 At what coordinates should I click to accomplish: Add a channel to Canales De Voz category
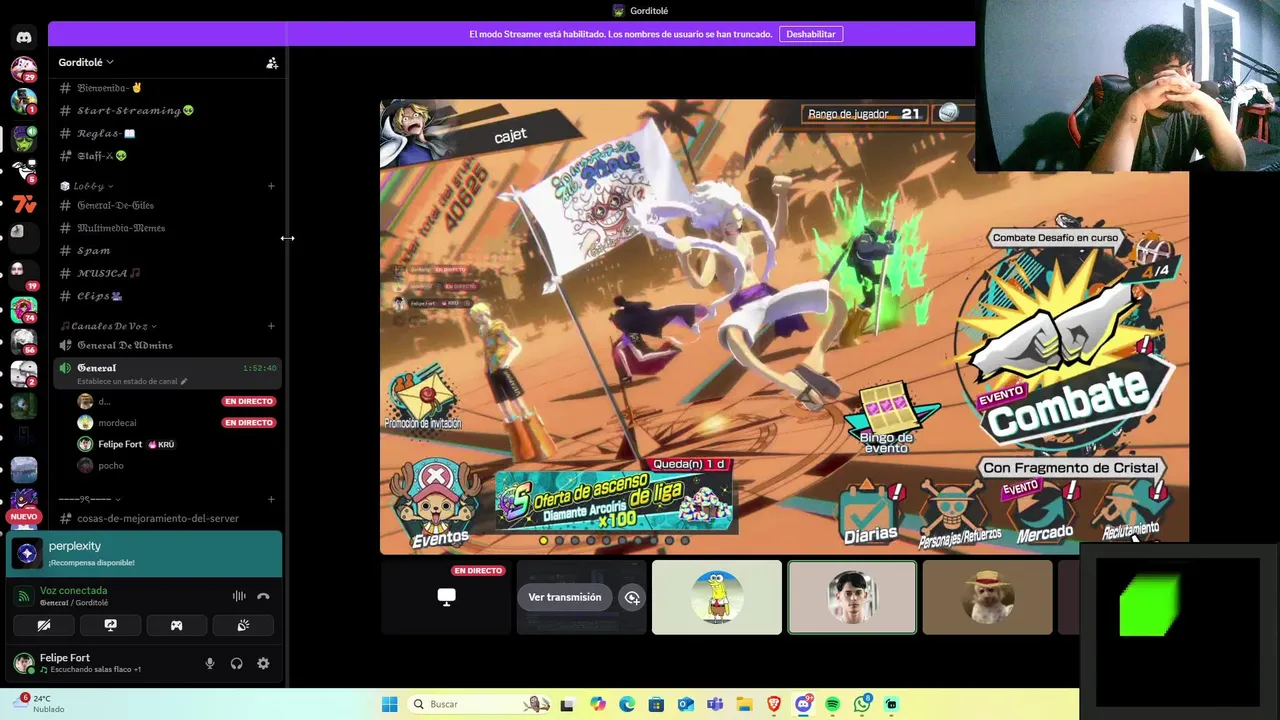point(271,326)
